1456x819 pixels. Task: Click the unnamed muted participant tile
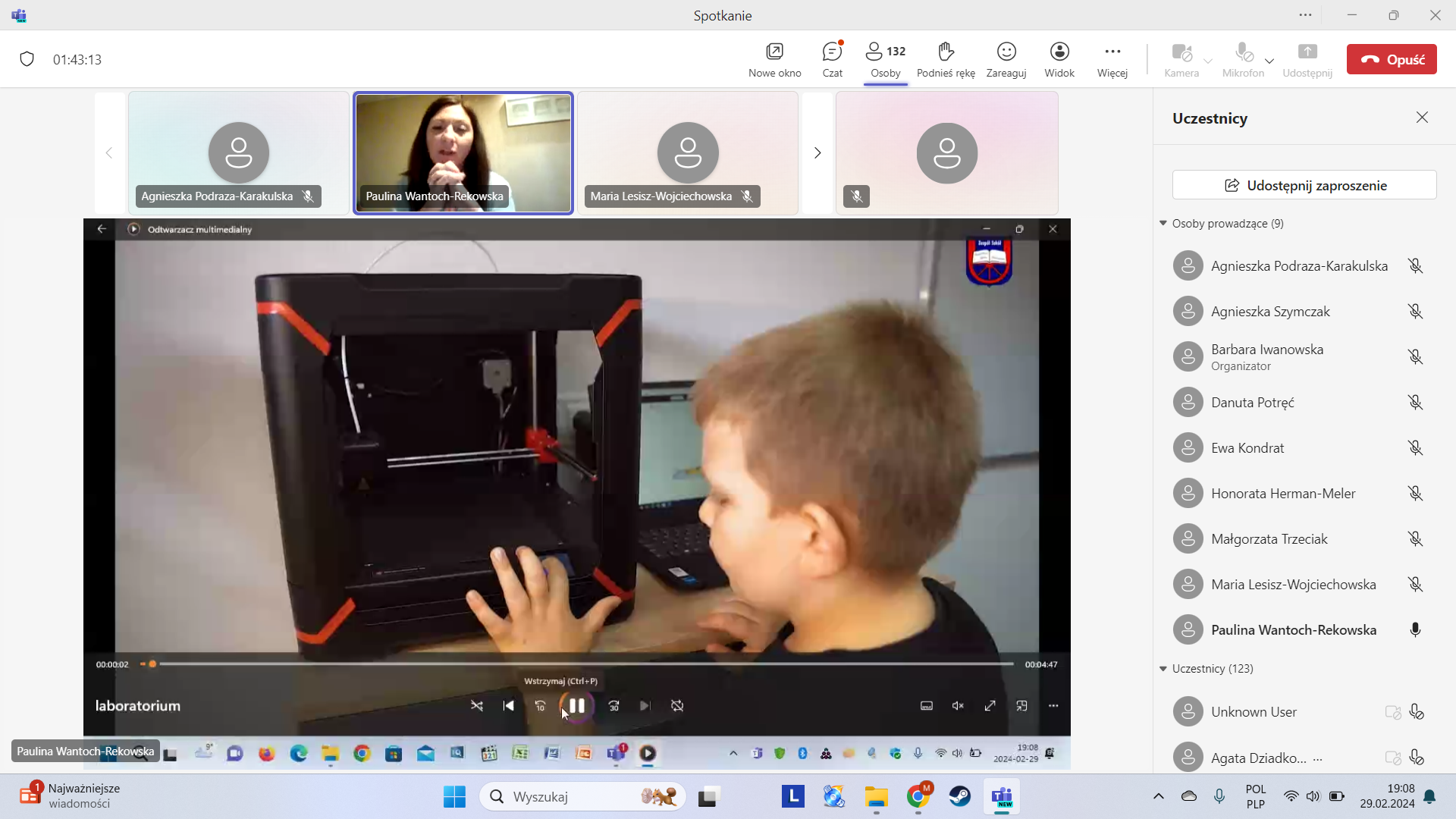(x=947, y=153)
